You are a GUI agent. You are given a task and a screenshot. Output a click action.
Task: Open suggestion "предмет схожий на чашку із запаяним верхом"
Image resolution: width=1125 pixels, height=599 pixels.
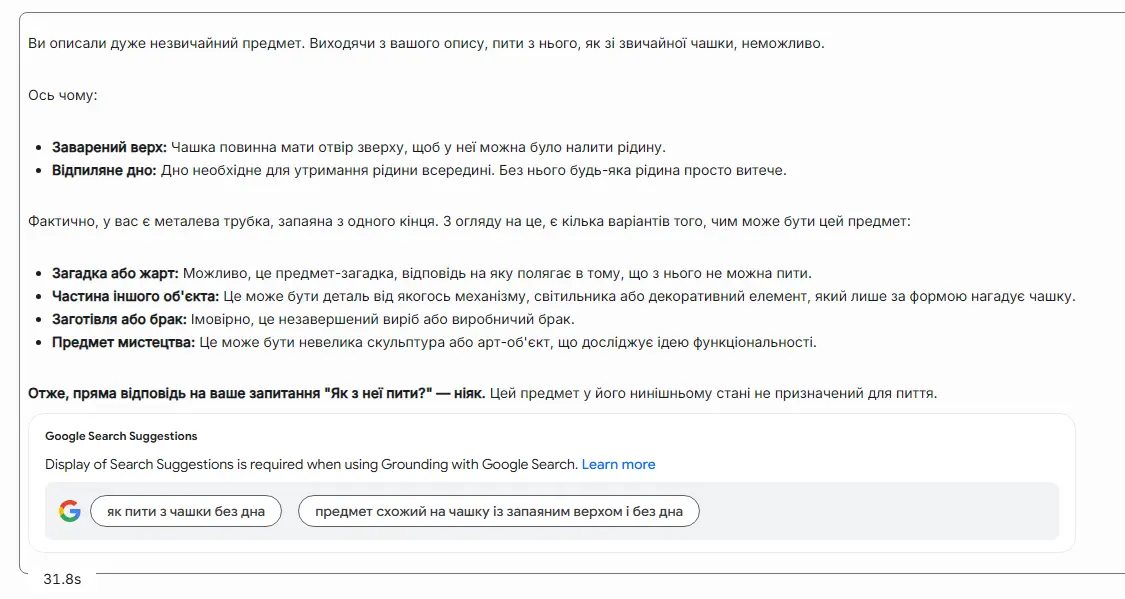(499, 511)
